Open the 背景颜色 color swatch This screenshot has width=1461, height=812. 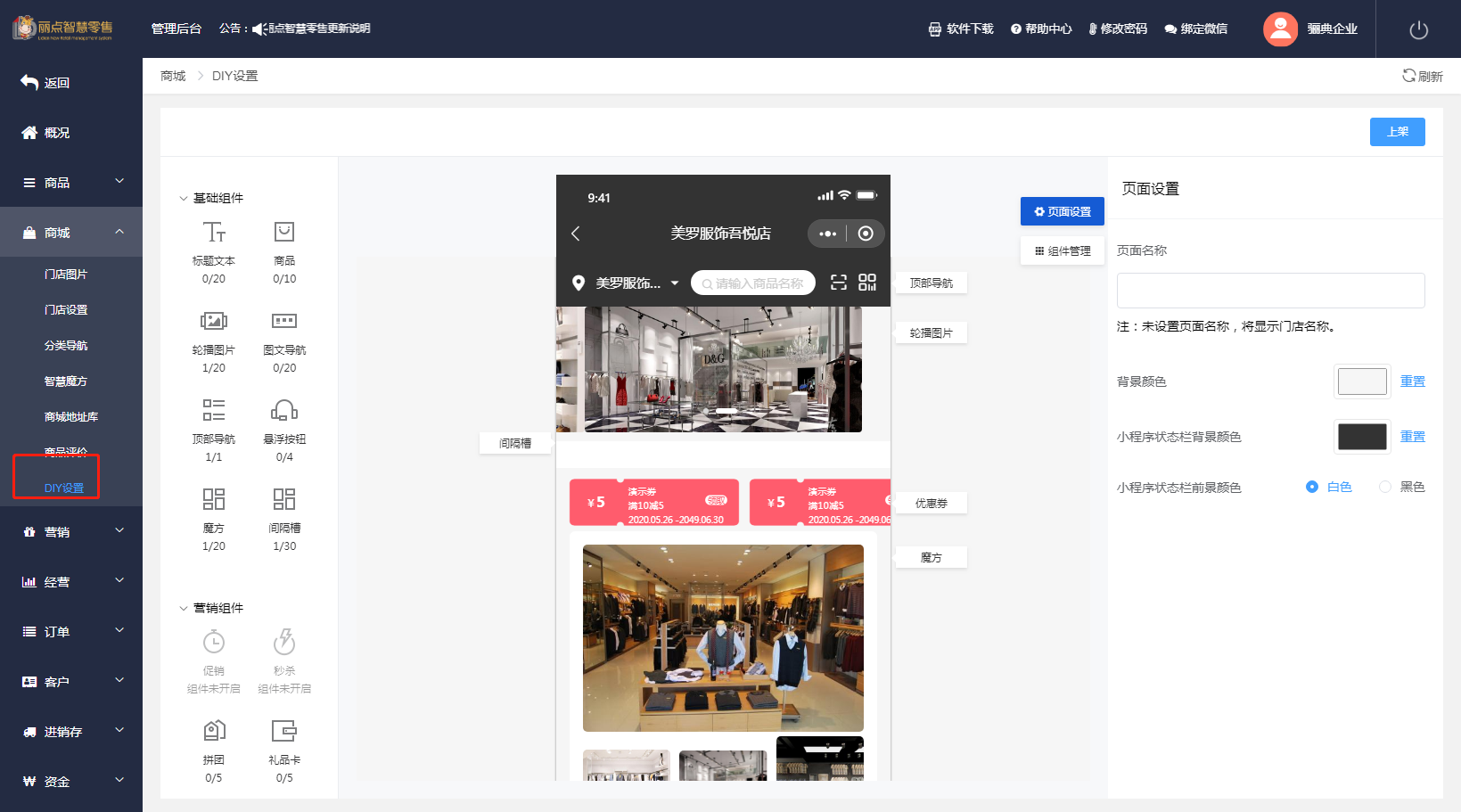click(1362, 381)
